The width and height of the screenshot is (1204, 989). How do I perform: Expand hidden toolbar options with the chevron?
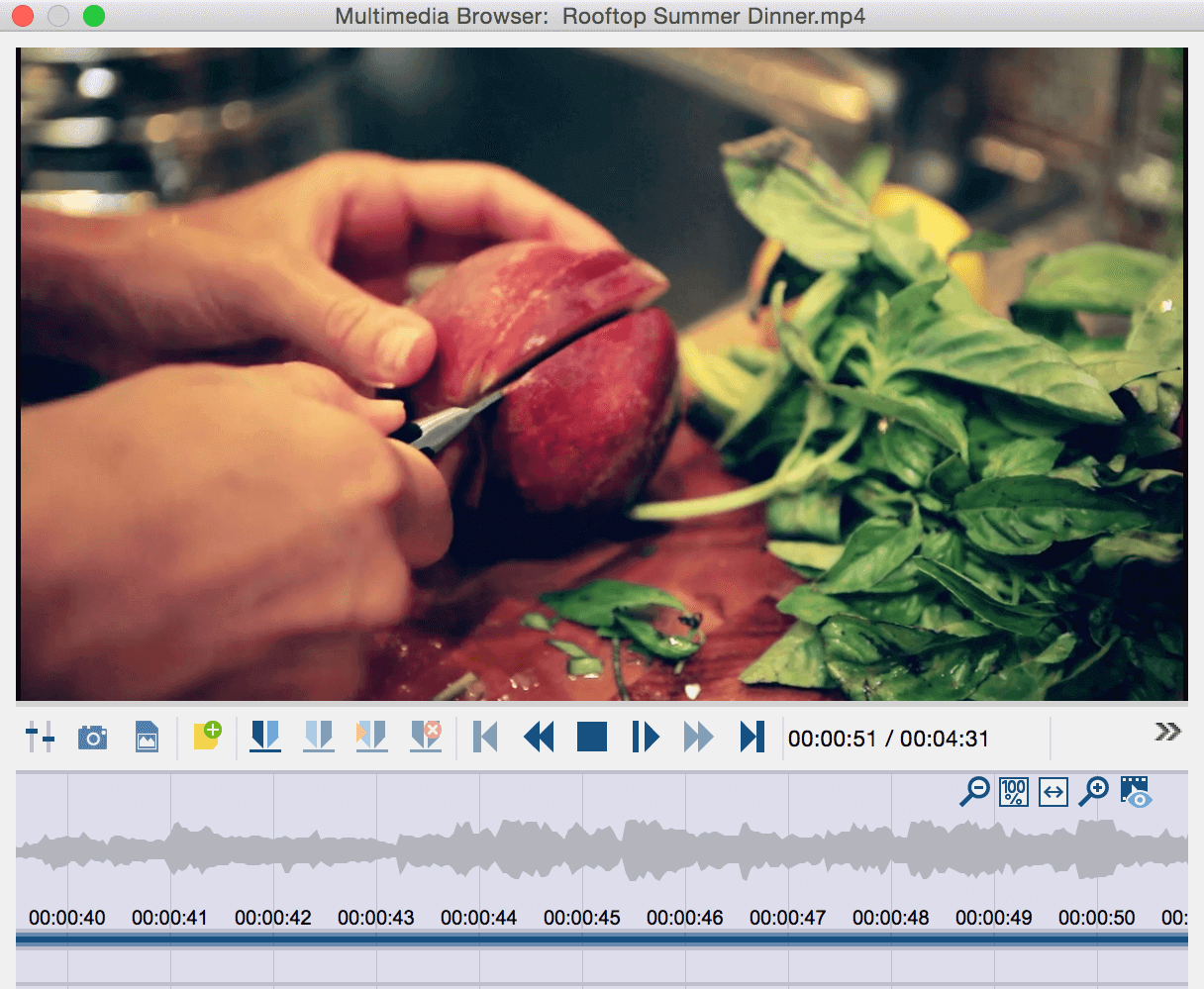pyautogui.click(x=1167, y=733)
